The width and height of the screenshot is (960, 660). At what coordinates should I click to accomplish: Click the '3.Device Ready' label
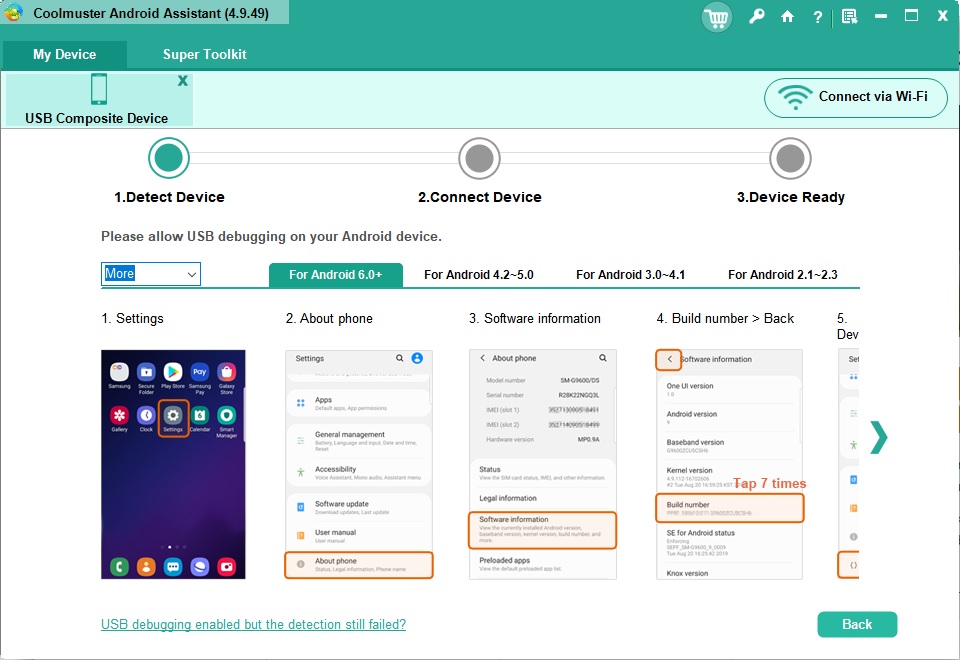tap(790, 197)
